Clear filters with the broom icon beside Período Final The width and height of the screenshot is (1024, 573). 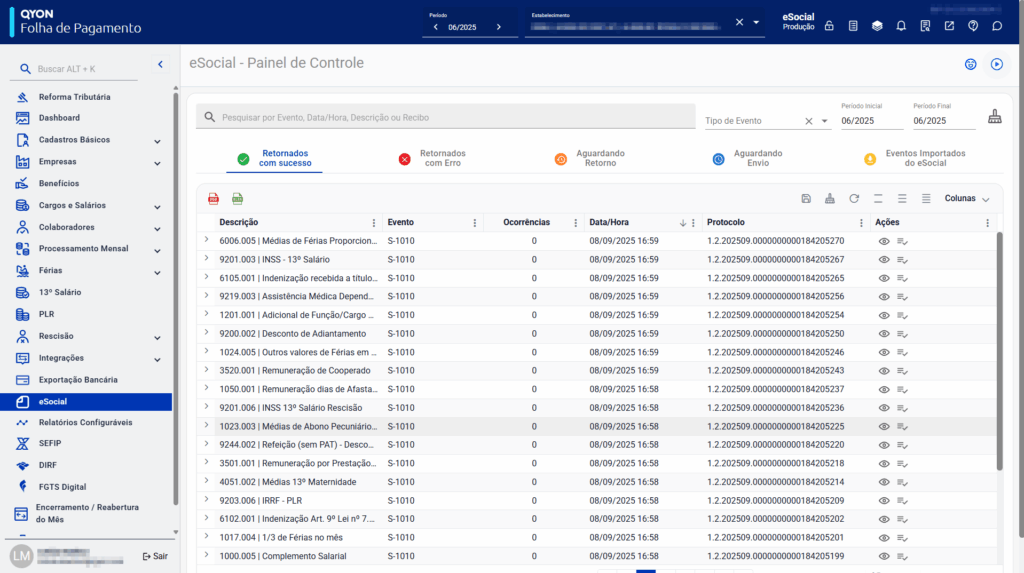point(994,116)
